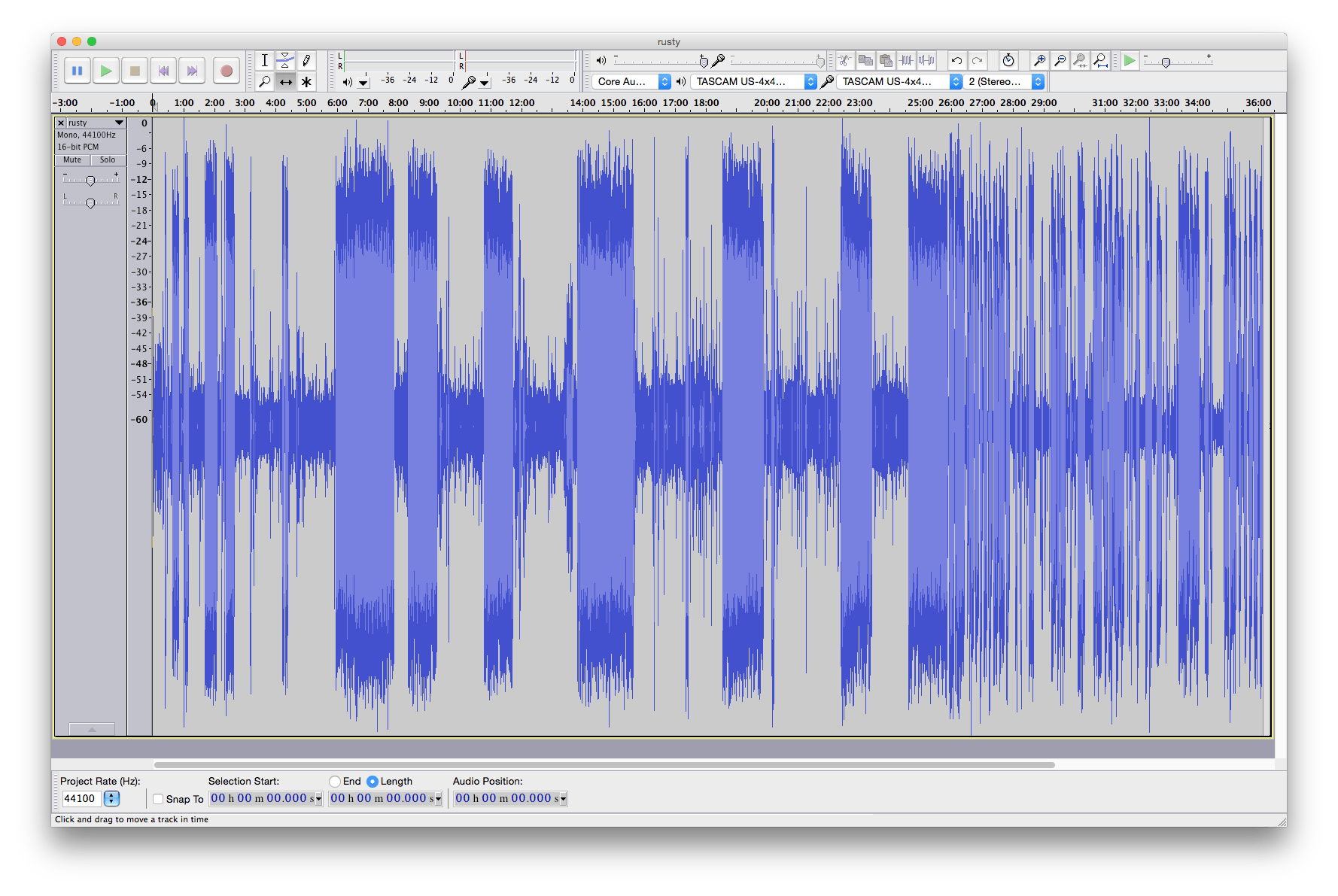Image resolution: width=1338 pixels, height=896 pixels.
Task: Select the magnifier Zoom tool
Action: [265, 81]
